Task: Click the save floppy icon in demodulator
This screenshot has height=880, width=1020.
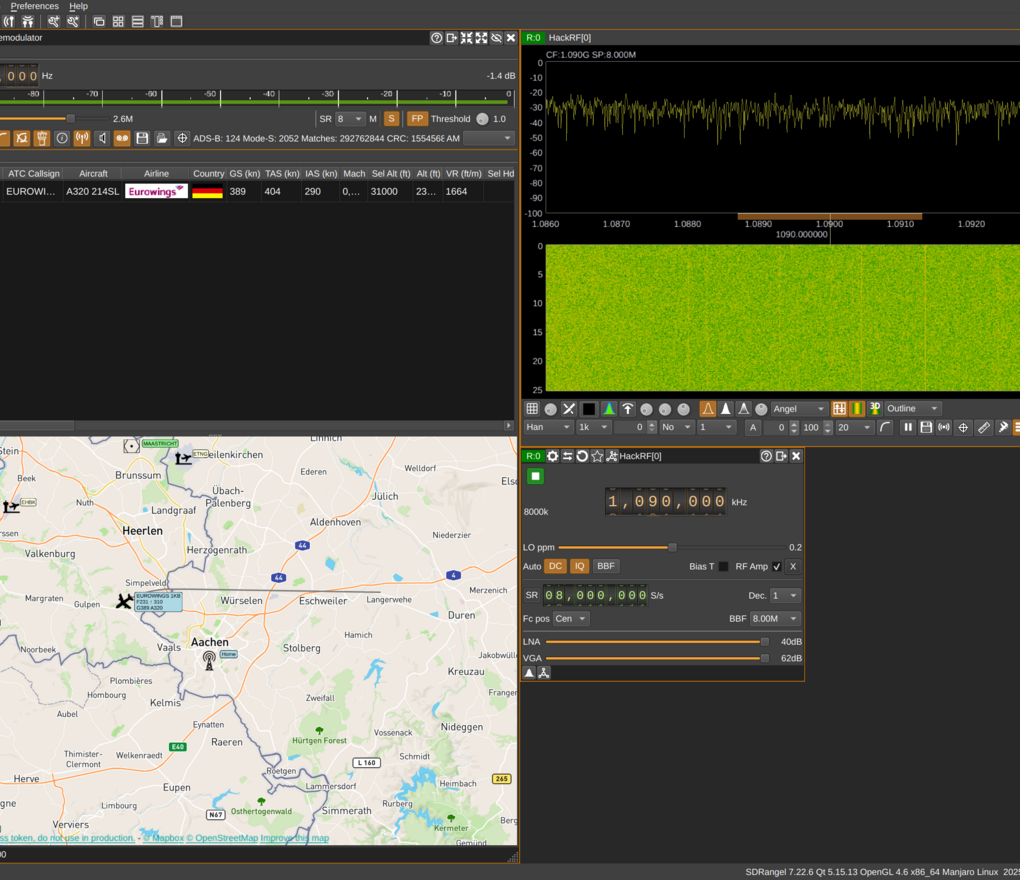Action: (142, 138)
